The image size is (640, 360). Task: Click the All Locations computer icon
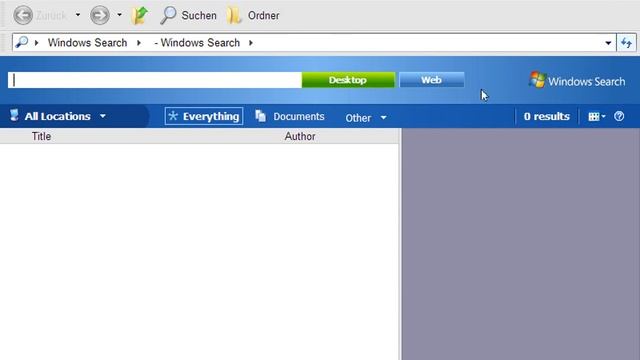pyautogui.click(x=14, y=116)
